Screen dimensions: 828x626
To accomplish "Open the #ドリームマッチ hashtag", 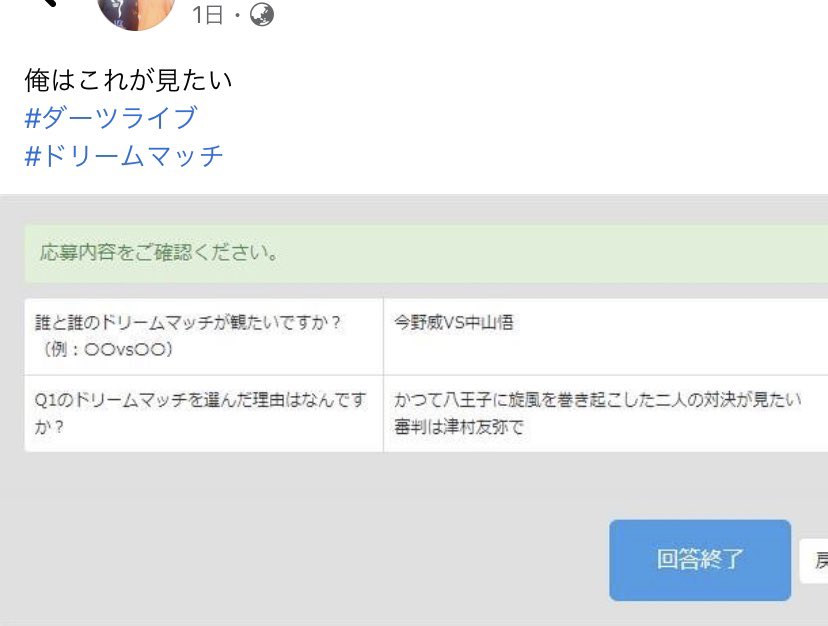I will [124, 156].
